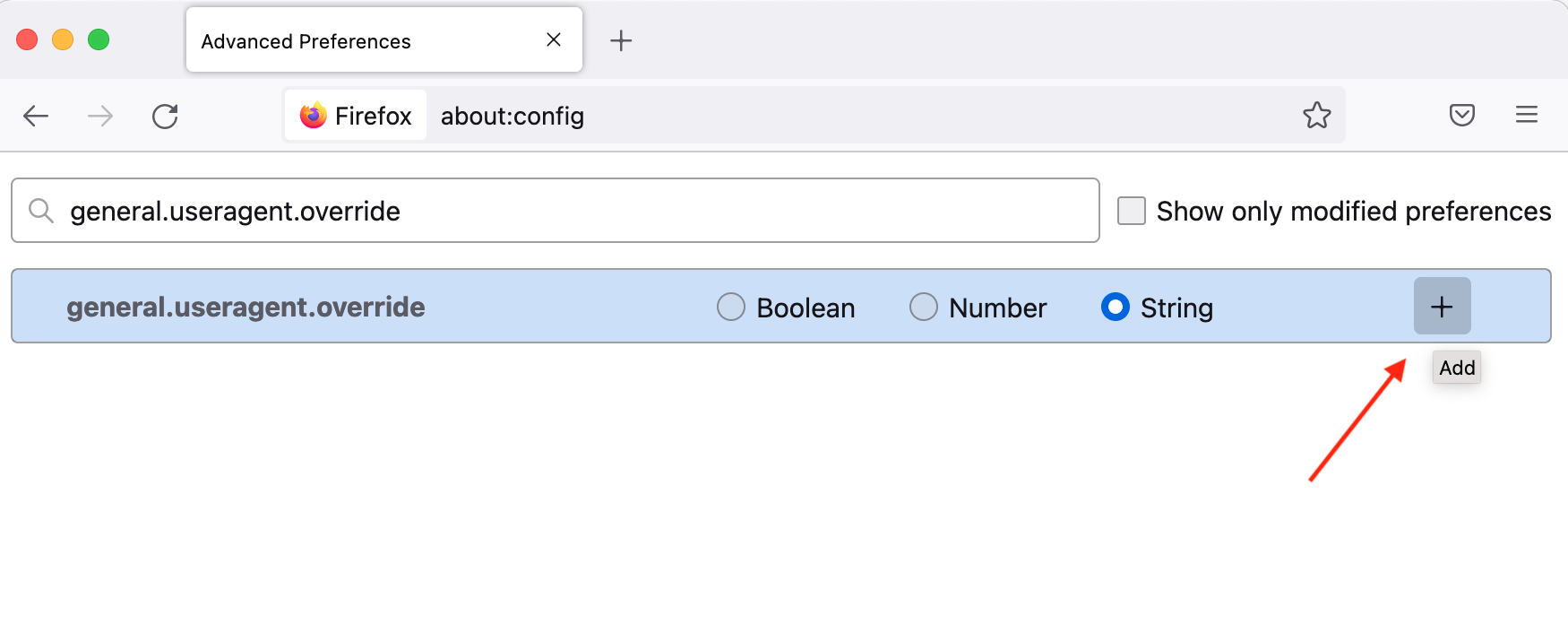
Task: Focus the preference search name field
Action: tap(556, 211)
